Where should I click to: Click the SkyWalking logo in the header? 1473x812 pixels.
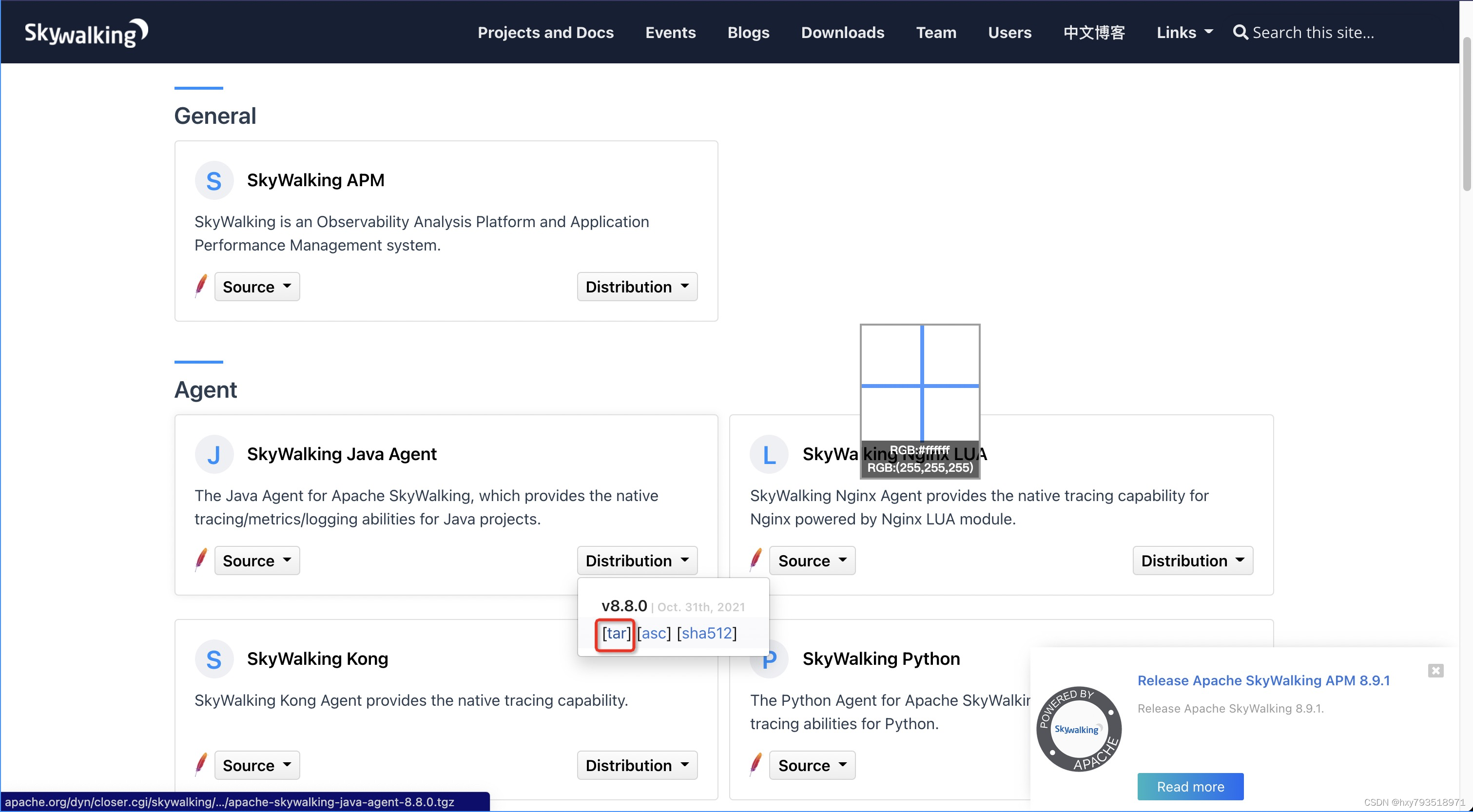point(86,33)
